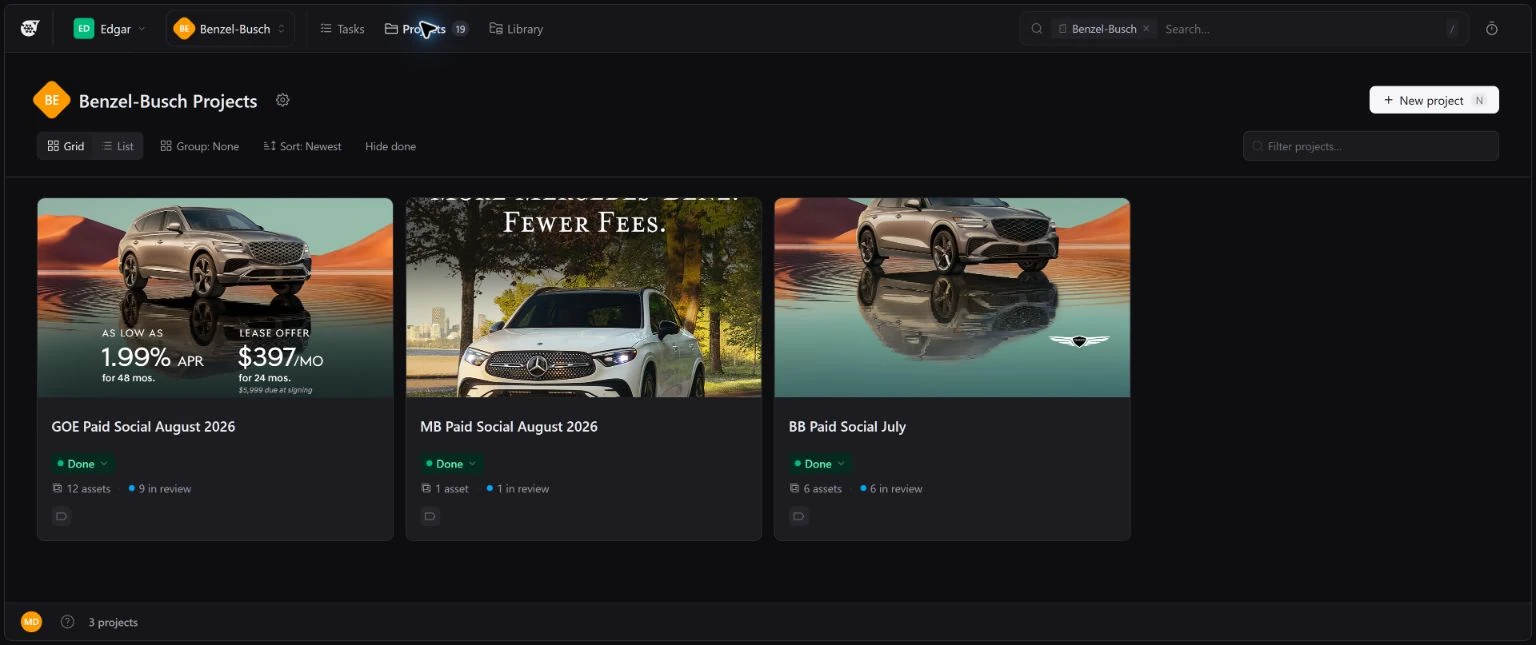The width and height of the screenshot is (1536, 645).
Task: Click the Filter projects input field
Action: coord(1371,146)
